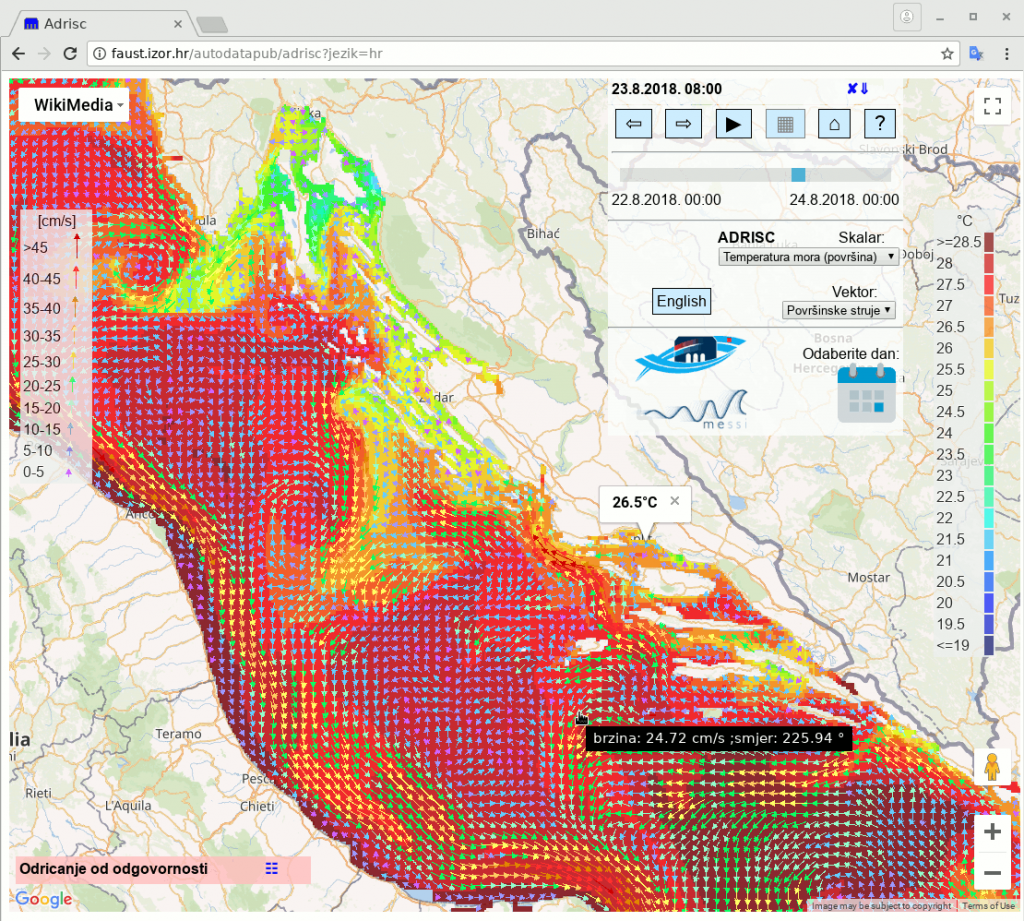Image resolution: width=1024 pixels, height=921 pixels.
Task: Enter fullscreen map view
Action: coord(992,107)
